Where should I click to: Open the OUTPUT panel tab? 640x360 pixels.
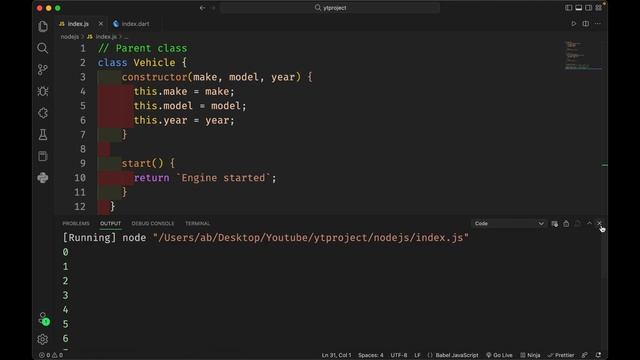[110, 224]
